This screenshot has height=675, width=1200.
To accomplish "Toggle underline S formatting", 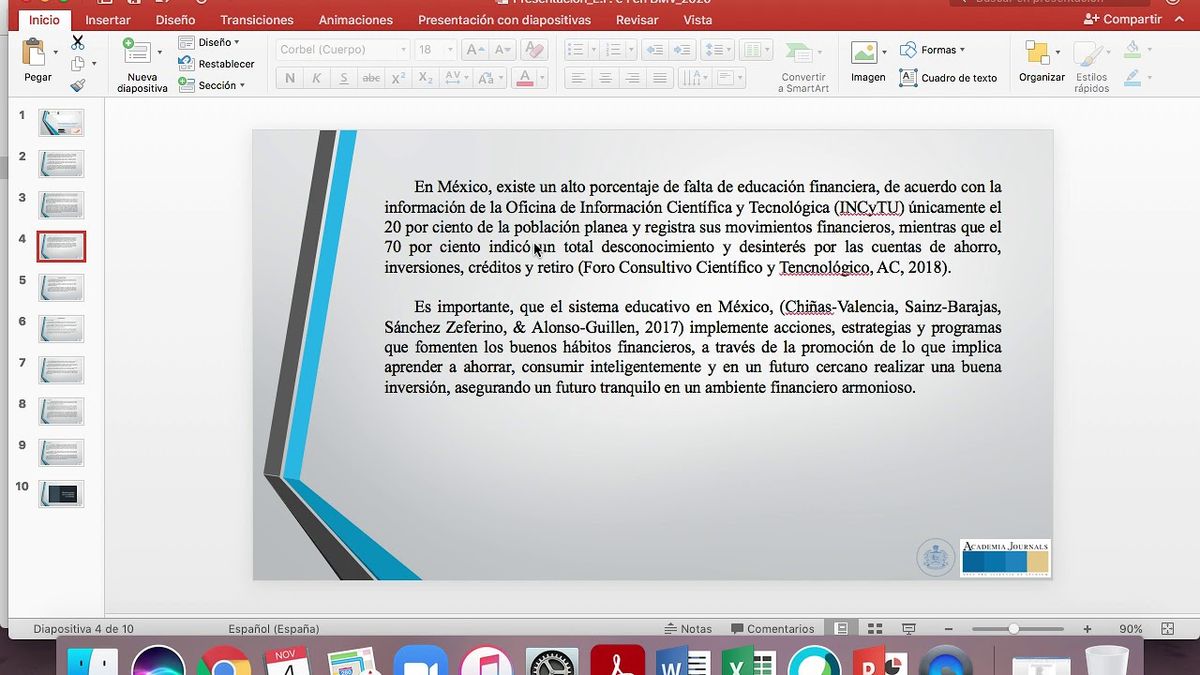I will pyautogui.click(x=344, y=78).
